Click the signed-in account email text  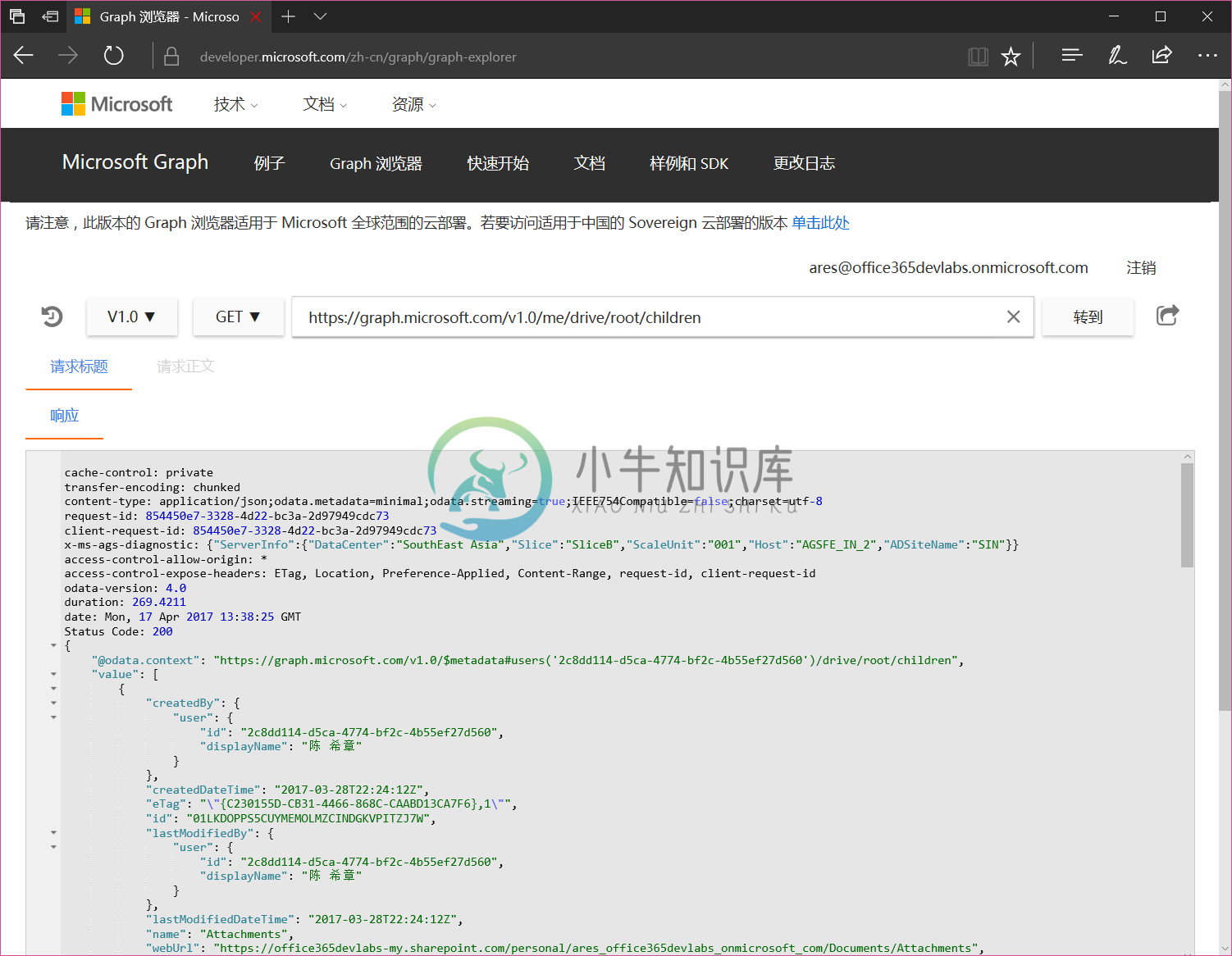pos(948,268)
